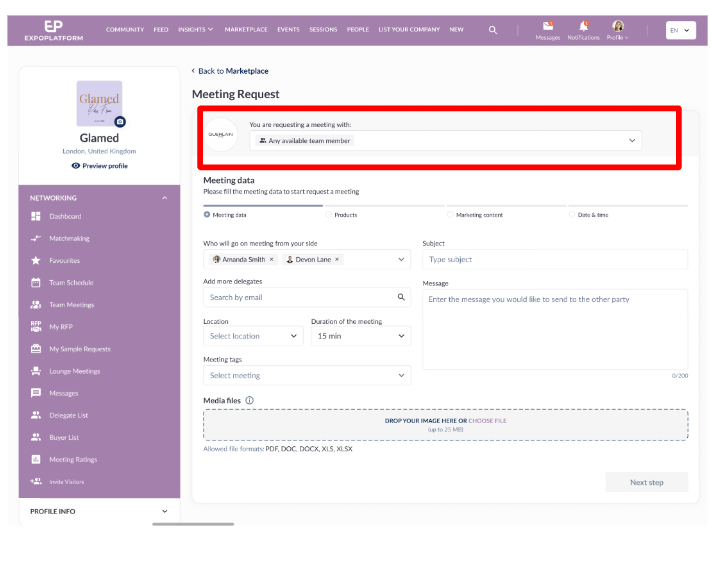Go back to Marketplace
The image size is (711, 573).
click(230, 71)
